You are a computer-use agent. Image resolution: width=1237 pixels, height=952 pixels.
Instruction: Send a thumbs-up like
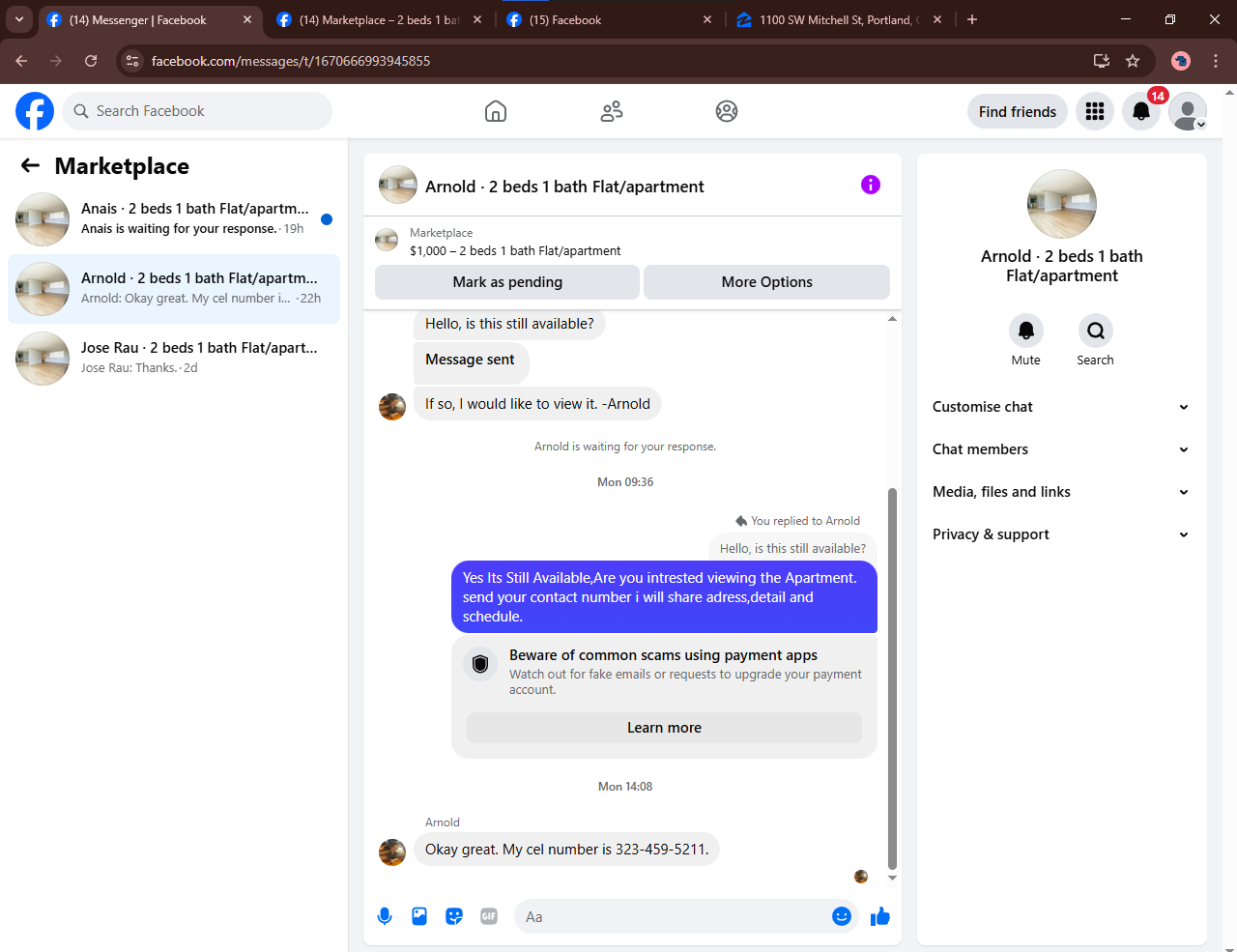(879, 916)
